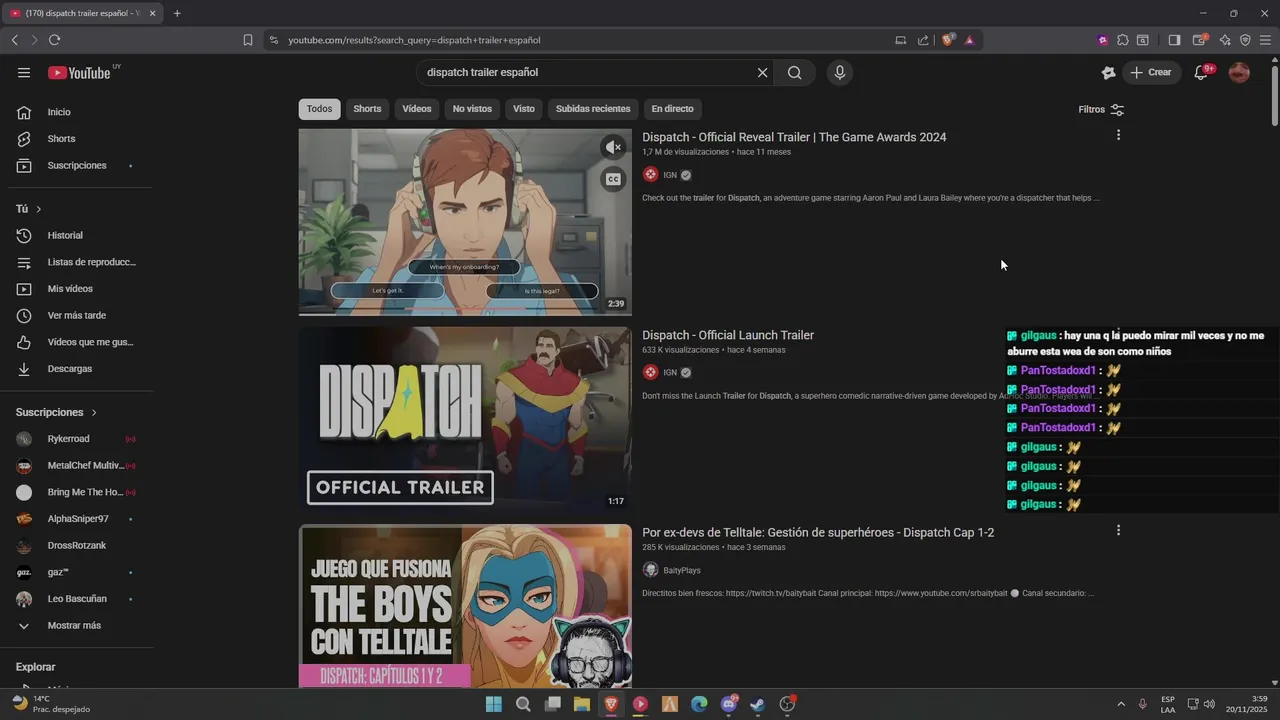Bookmark this page in the address bar

(x=247, y=40)
